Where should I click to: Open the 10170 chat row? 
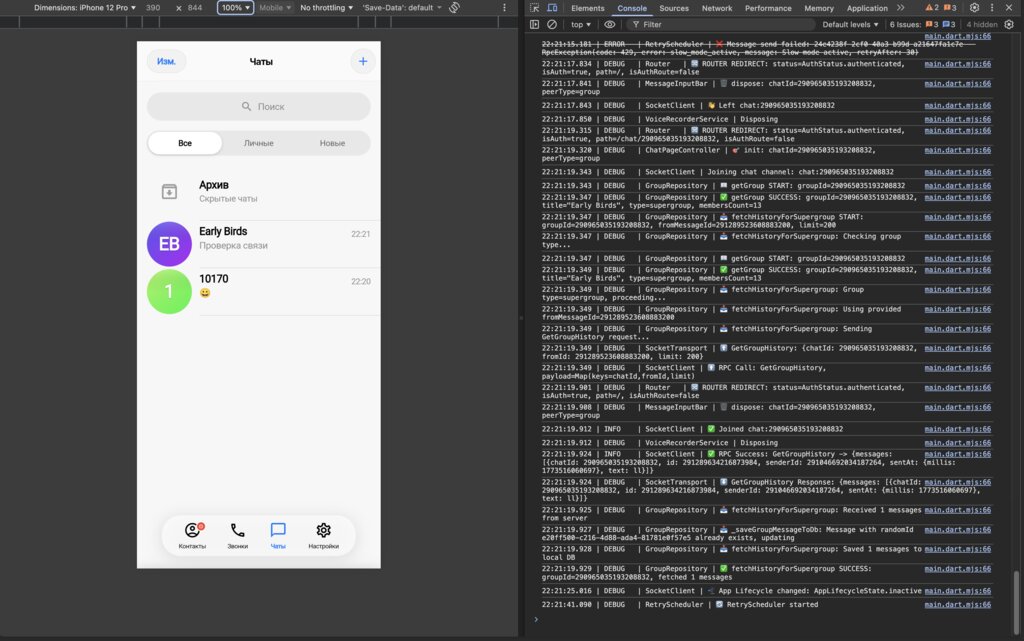[x=259, y=291]
